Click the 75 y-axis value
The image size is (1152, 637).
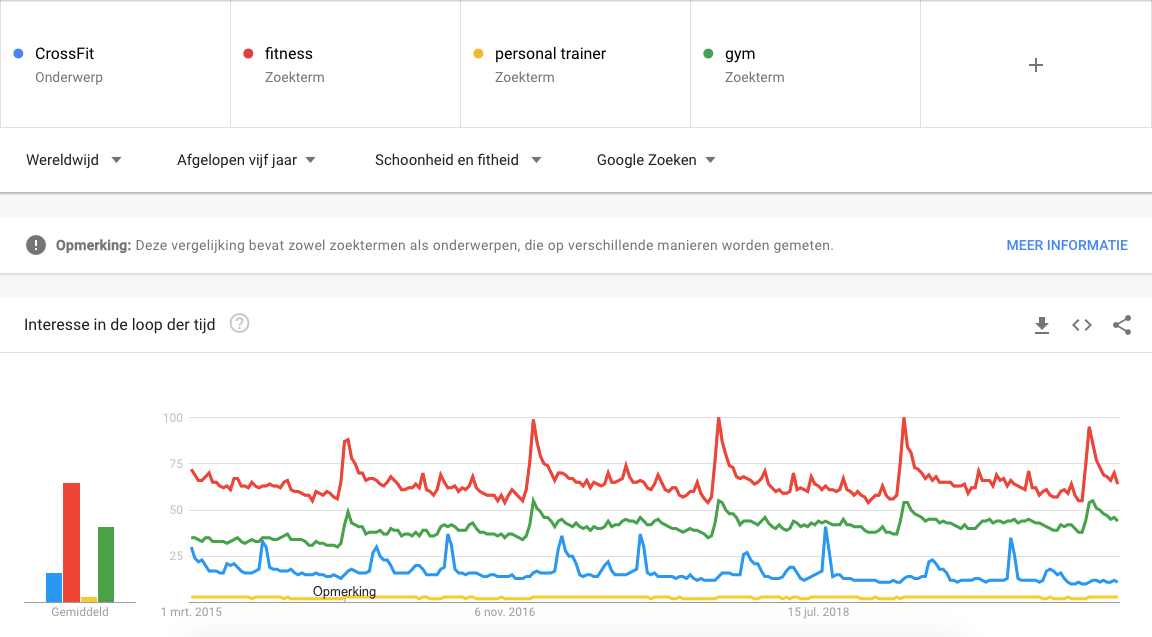coord(176,464)
